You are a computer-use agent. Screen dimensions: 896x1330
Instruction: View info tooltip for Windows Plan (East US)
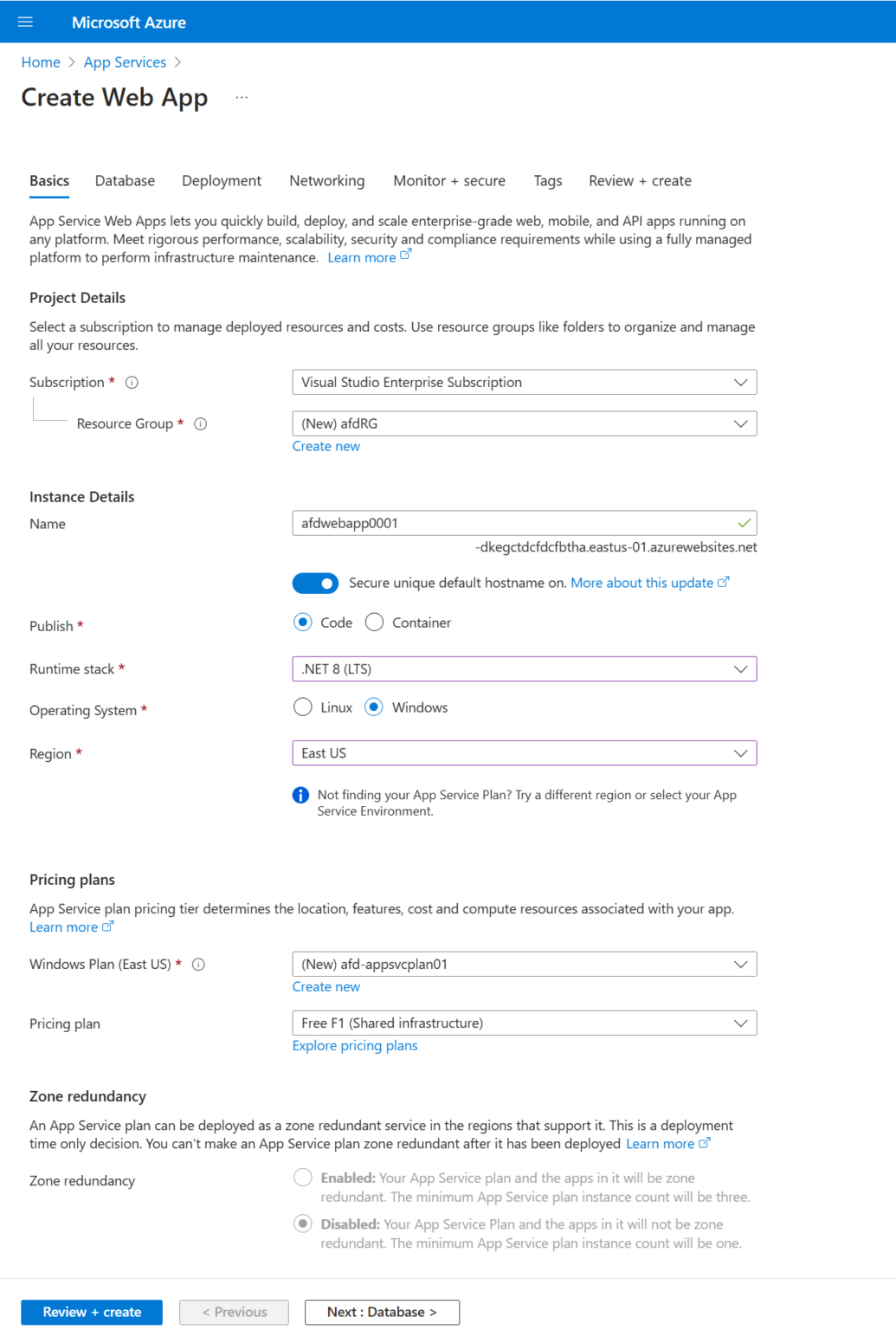198,964
